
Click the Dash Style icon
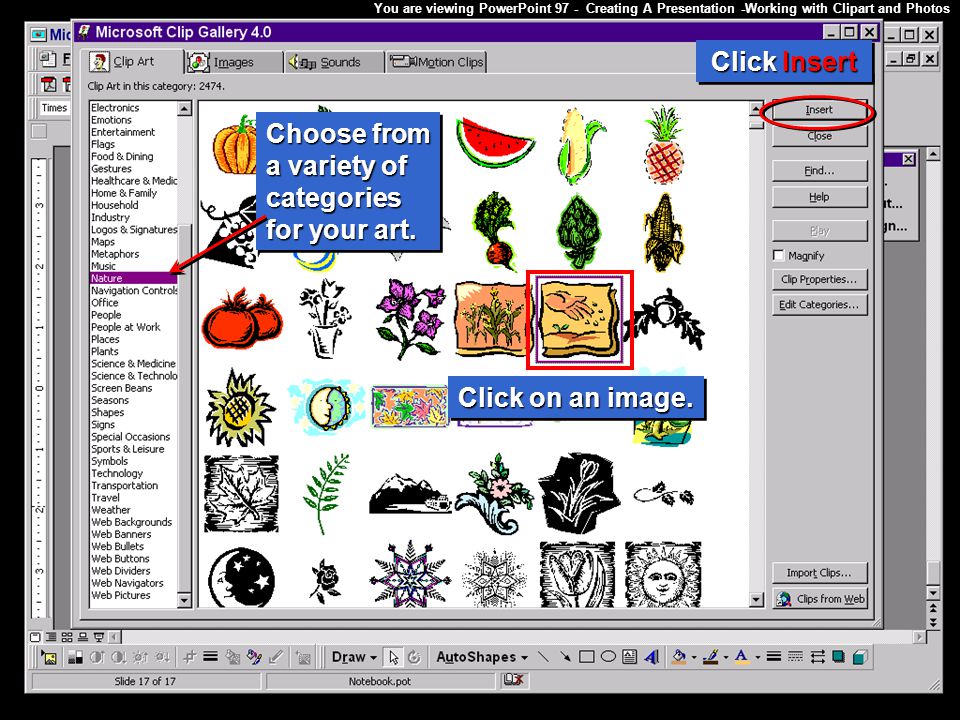click(795, 657)
